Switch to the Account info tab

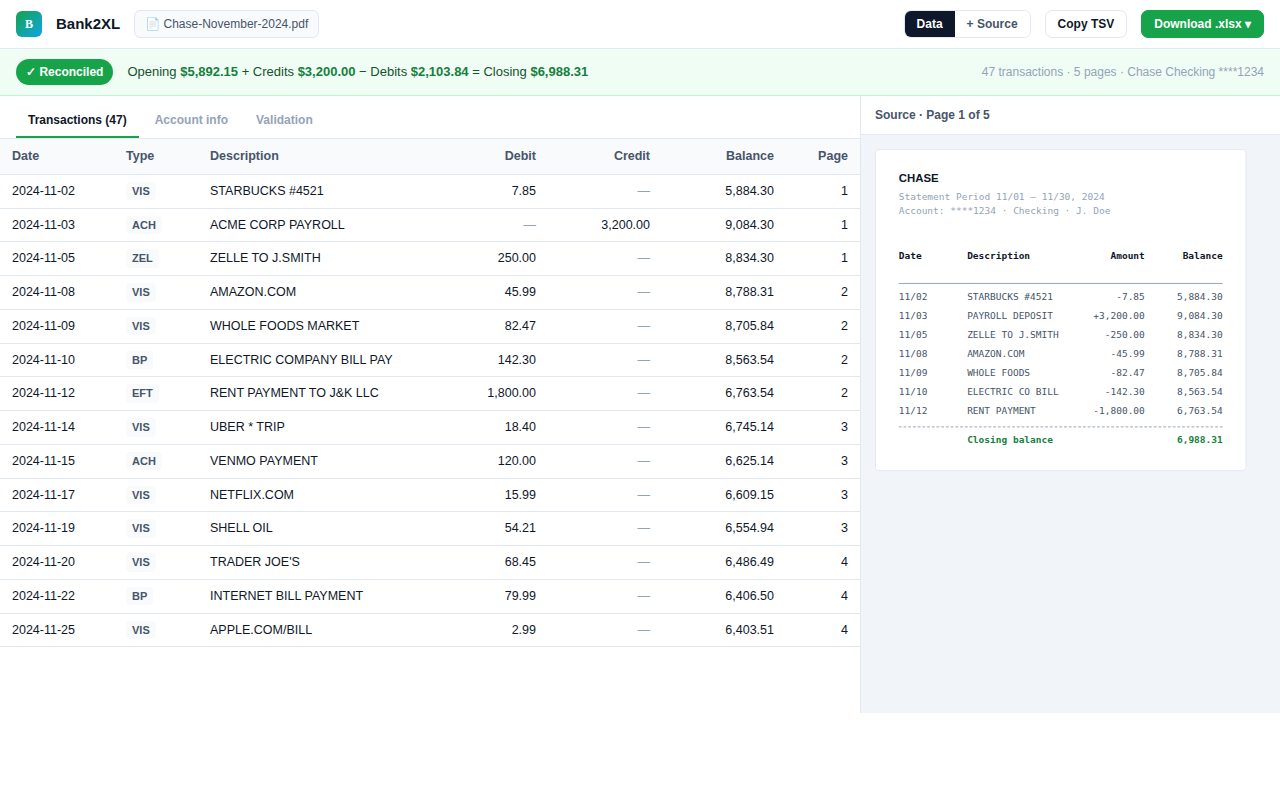pos(191,120)
